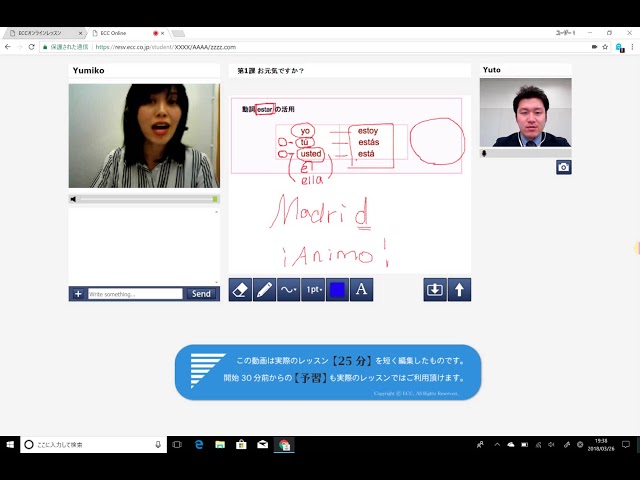Mute the speaker icon under Yumiko's video
This screenshot has width=640, height=480.
click(x=73, y=199)
